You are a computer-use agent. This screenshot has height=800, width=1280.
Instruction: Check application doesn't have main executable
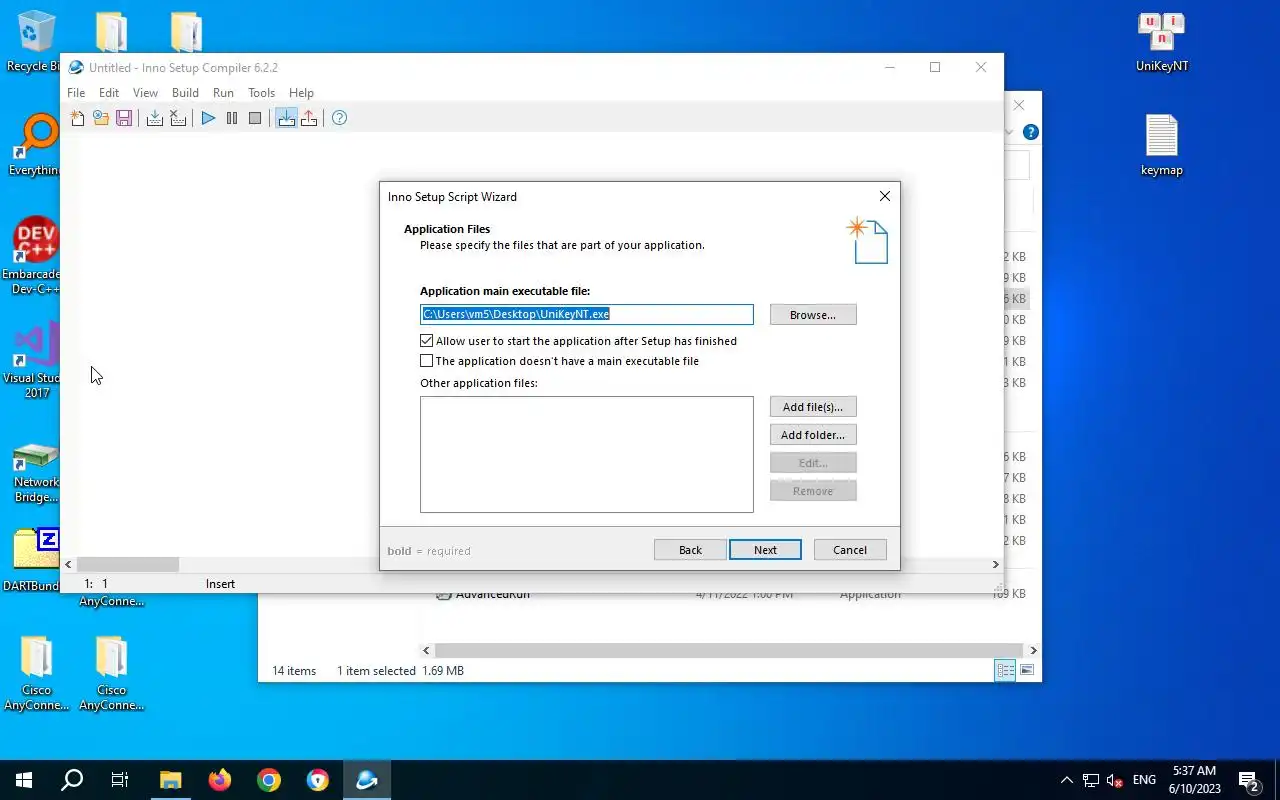427,361
